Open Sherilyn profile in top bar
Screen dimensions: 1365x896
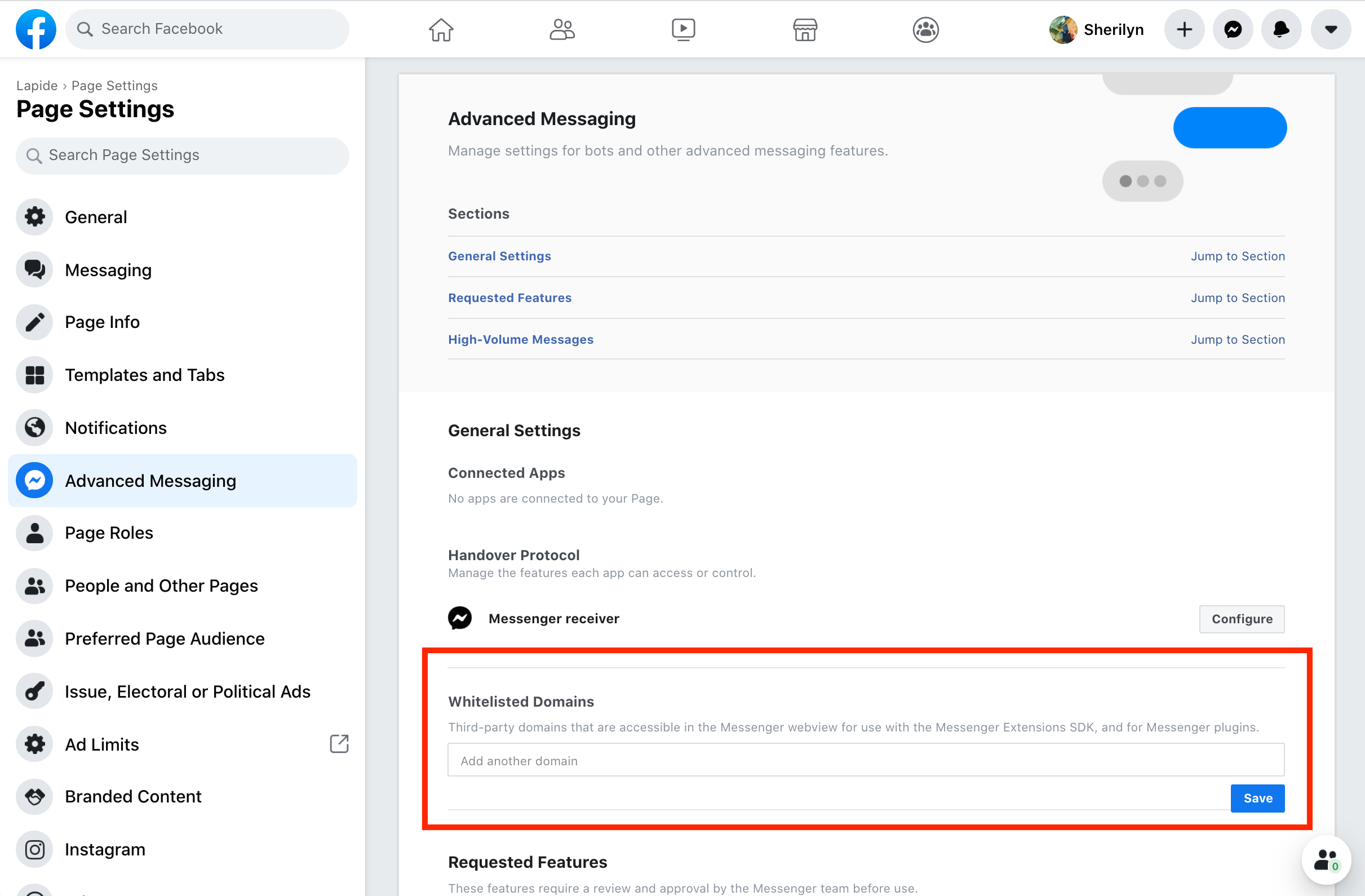tap(1096, 29)
